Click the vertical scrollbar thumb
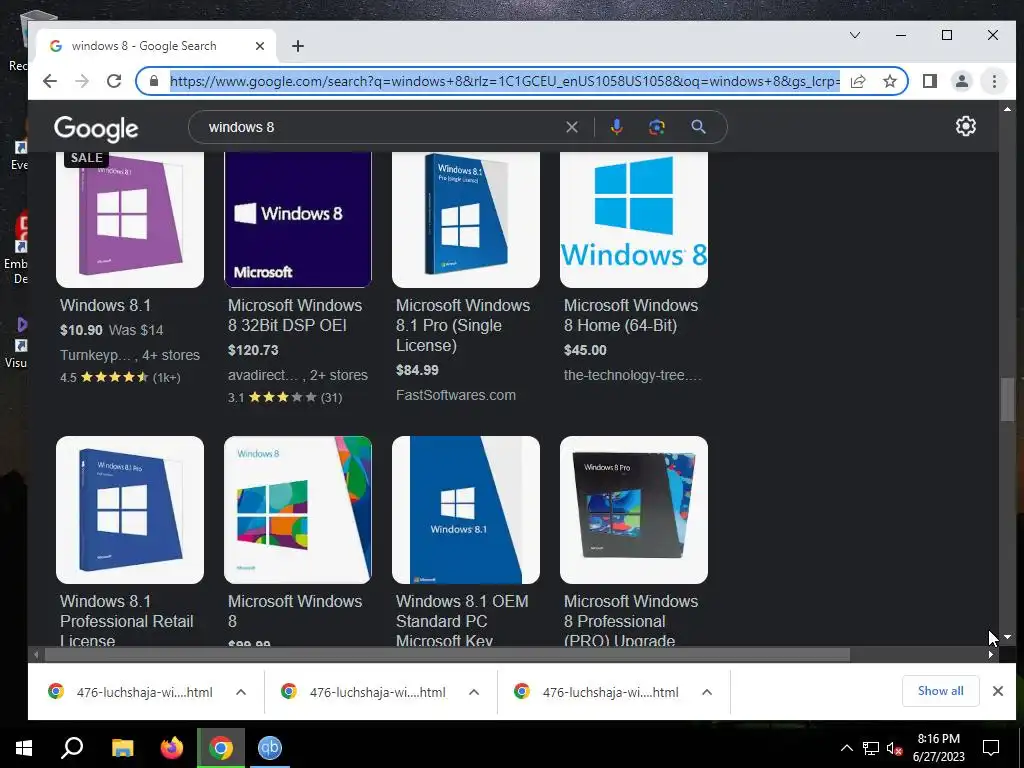 1007,400
